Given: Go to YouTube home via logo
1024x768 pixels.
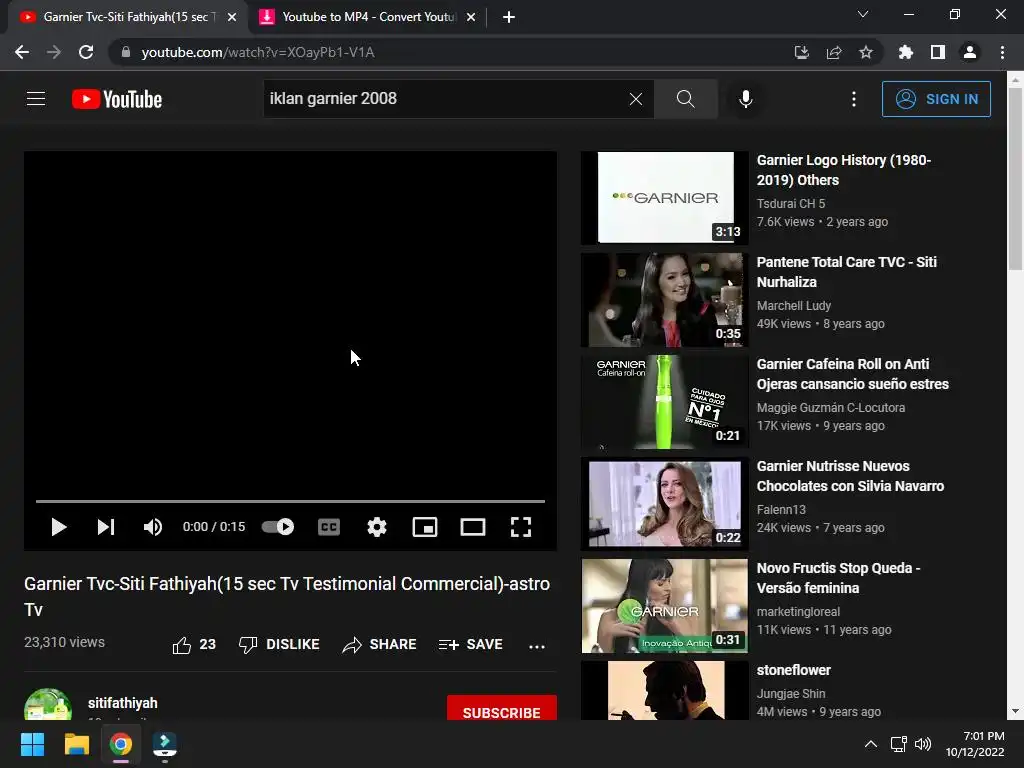Looking at the screenshot, I should [117, 99].
